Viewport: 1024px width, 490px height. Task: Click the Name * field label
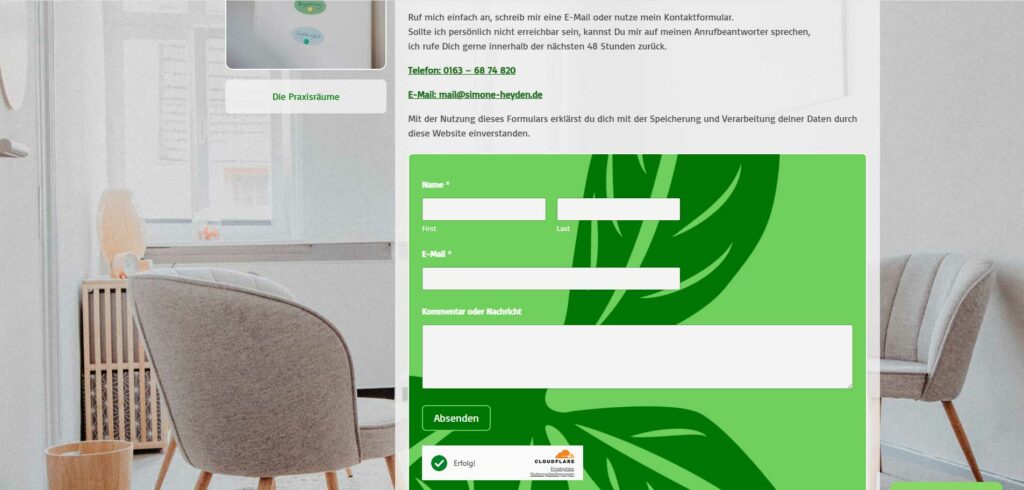[436, 185]
